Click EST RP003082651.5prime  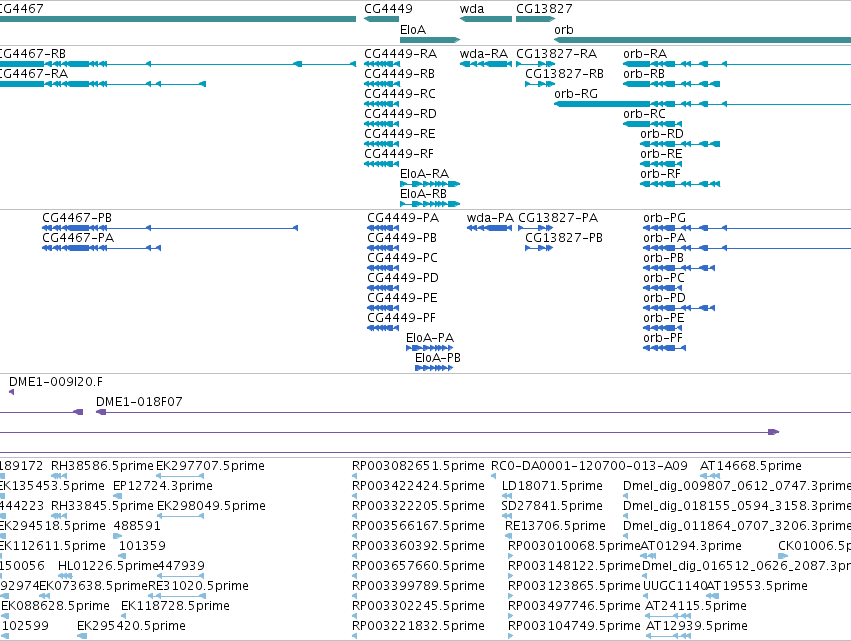point(354,476)
